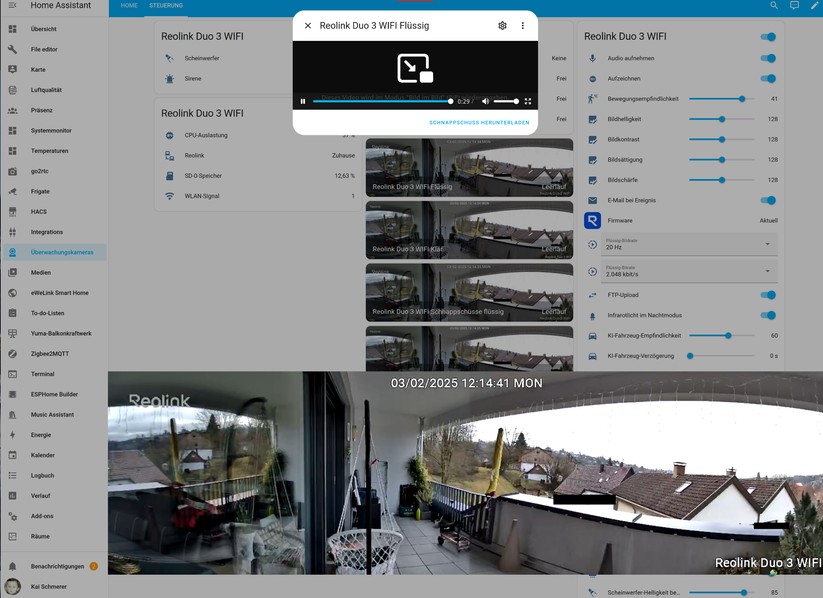Disable the Audio aufnehmen toggle
The height and width of the screenshot is (598, 823).
pyautogui.click(x=768, y=58)
